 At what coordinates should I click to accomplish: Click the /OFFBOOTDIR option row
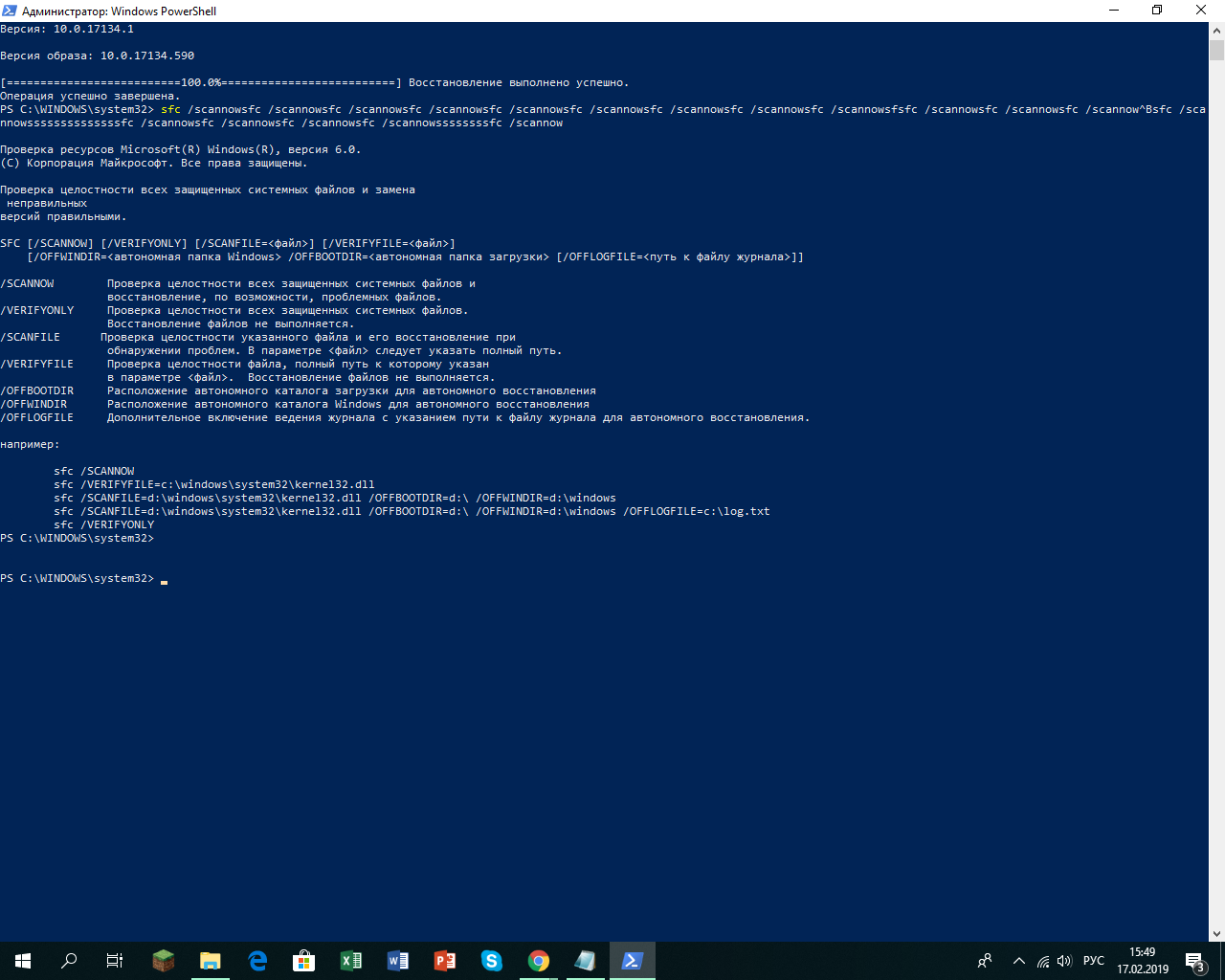coord(298,390)
